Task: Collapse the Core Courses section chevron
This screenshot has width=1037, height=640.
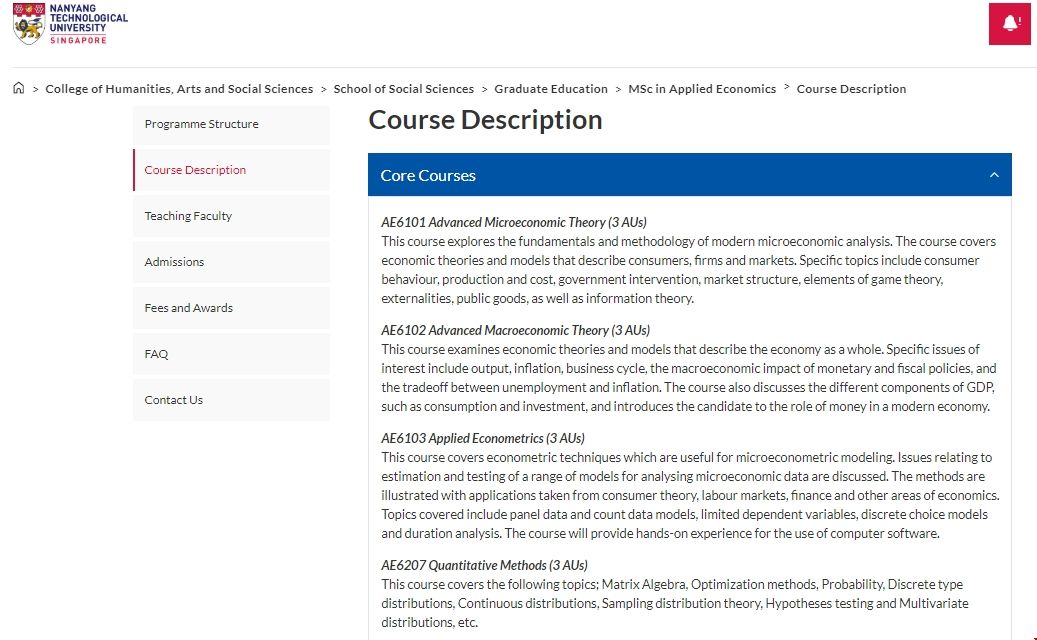Action: click(994, 174)
